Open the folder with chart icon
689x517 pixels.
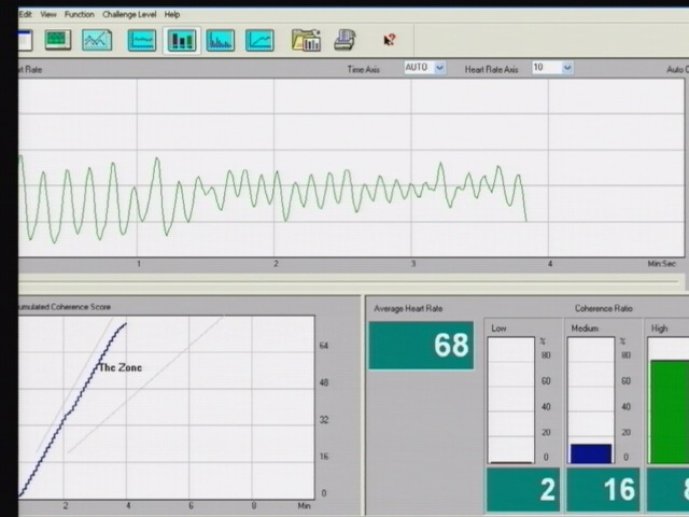(306, 40)
